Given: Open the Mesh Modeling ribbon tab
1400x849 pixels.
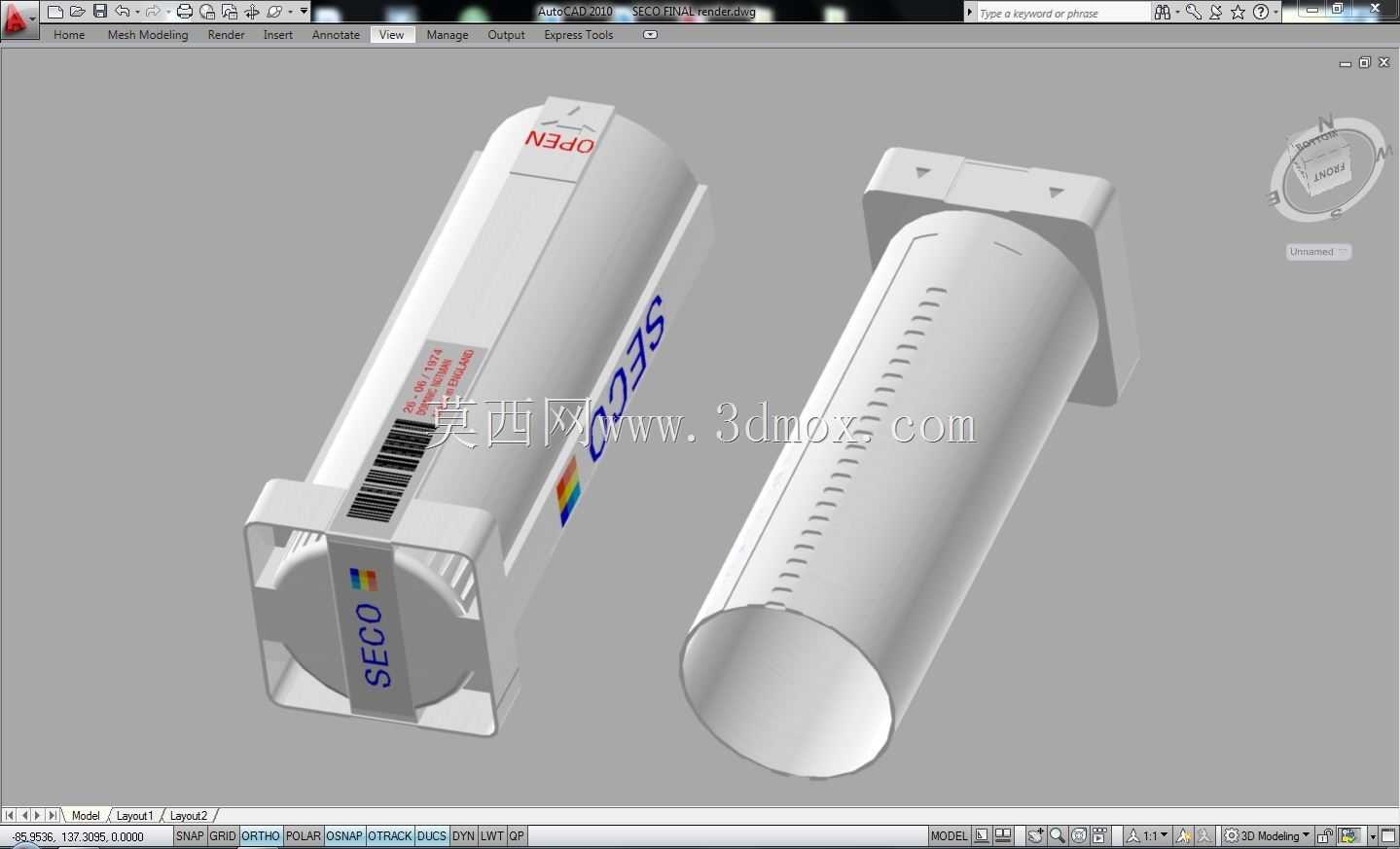Looking at the screenshot, I should pyautogui.click(x=148, y=35).
